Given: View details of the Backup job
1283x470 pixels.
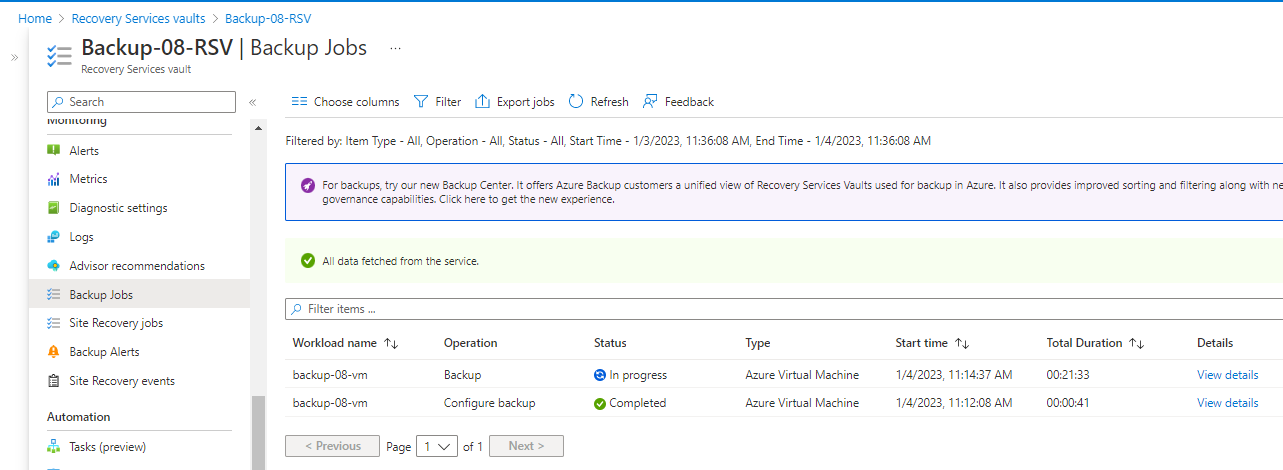Looking at the screenshot, I should click(x=1227, y=375).
